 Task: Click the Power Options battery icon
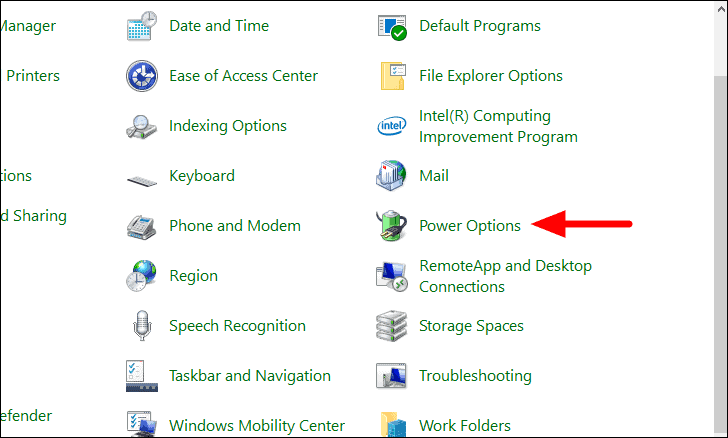391,226
